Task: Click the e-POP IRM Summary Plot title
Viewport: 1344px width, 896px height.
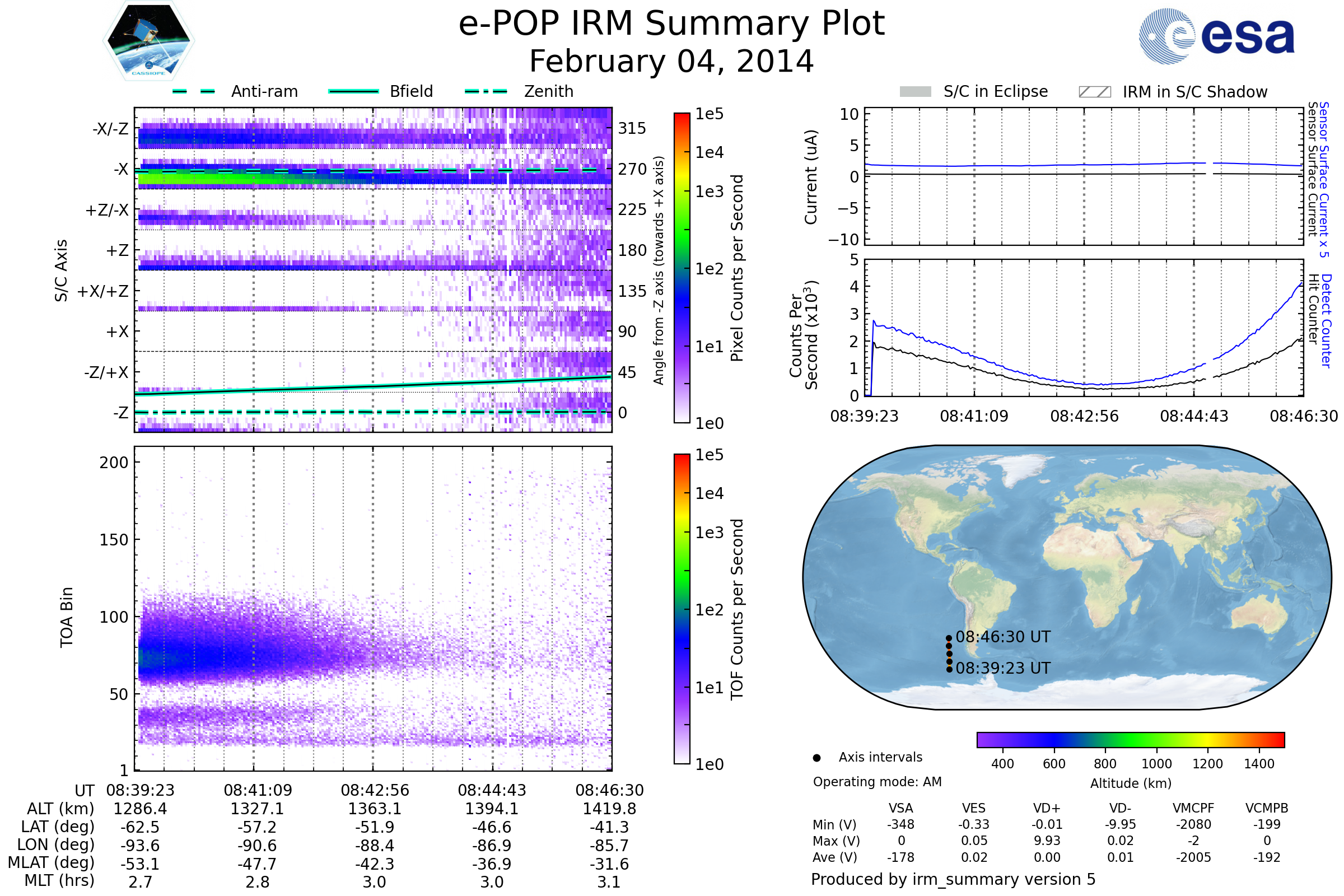Action: [671, 24]
